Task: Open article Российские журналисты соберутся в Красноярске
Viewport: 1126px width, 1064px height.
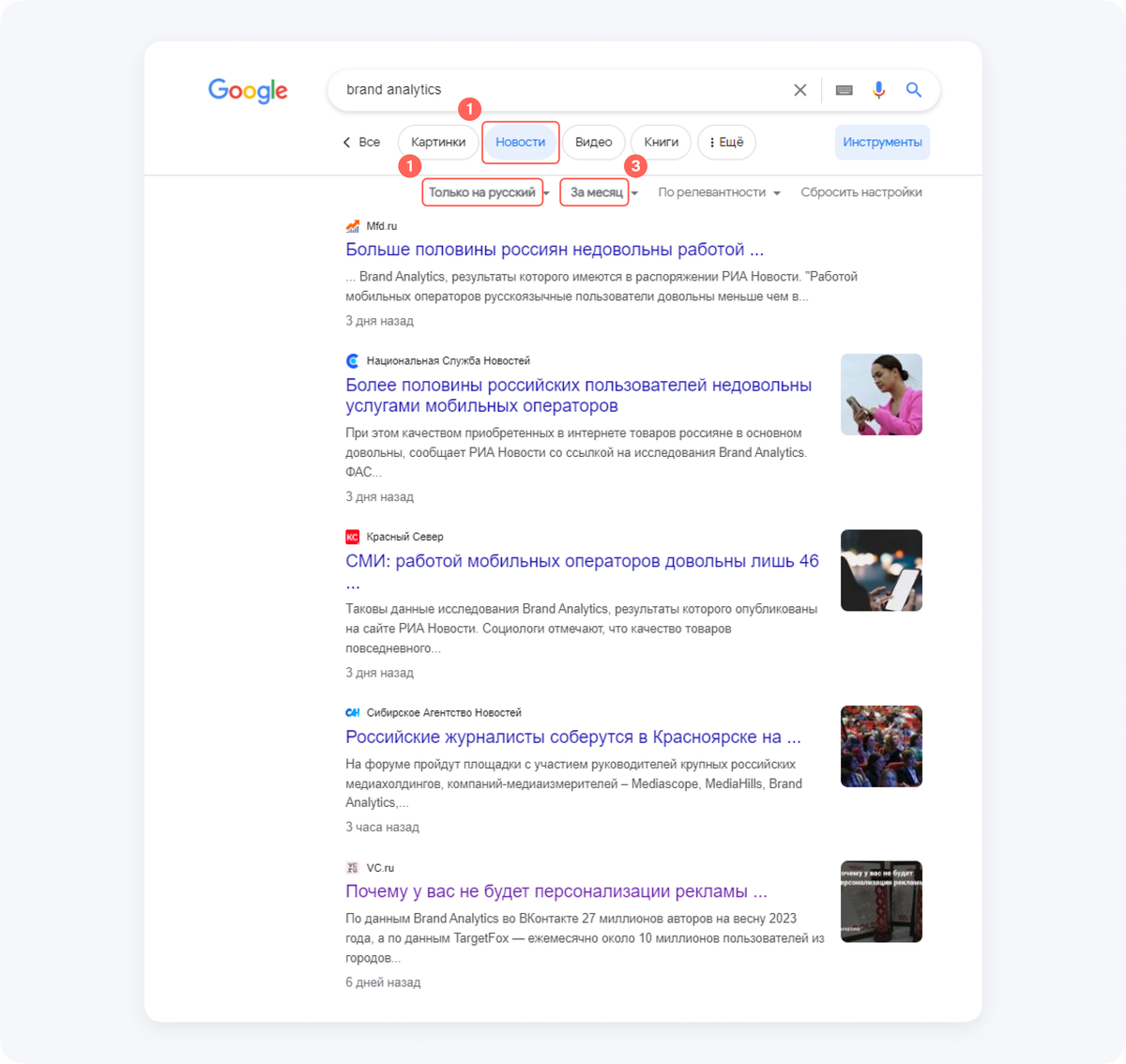Action: [573, 737]
